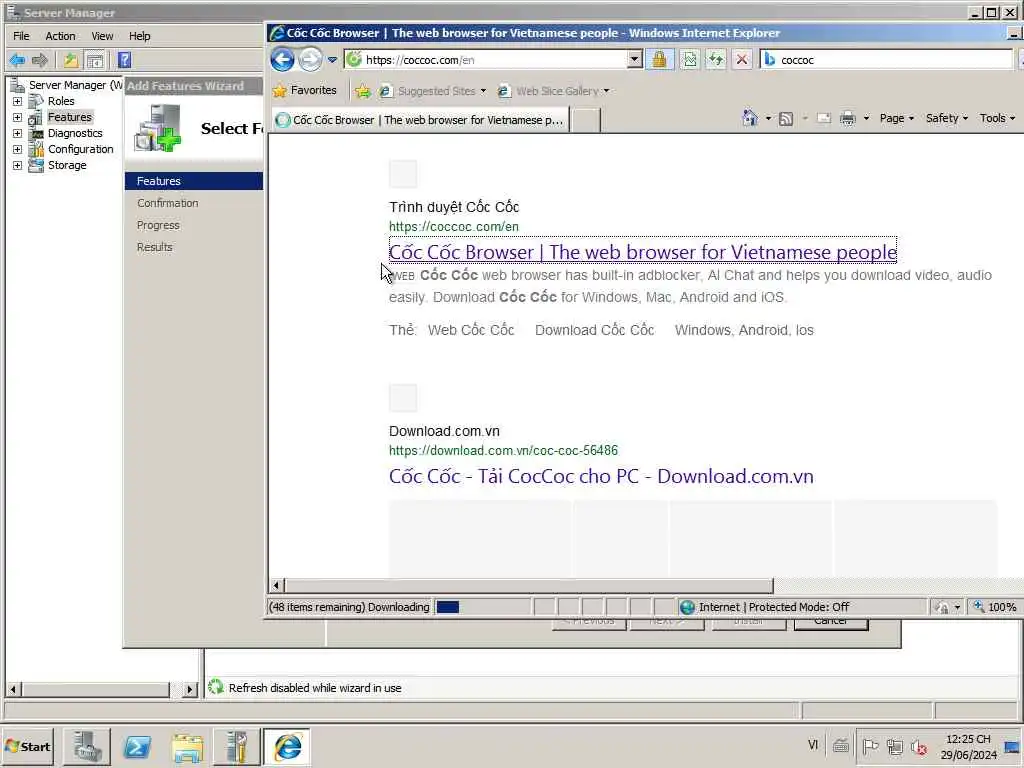Click the IE Forward navigation button
Viewport: 1024px width, 768px height.
tap(310, 59)
